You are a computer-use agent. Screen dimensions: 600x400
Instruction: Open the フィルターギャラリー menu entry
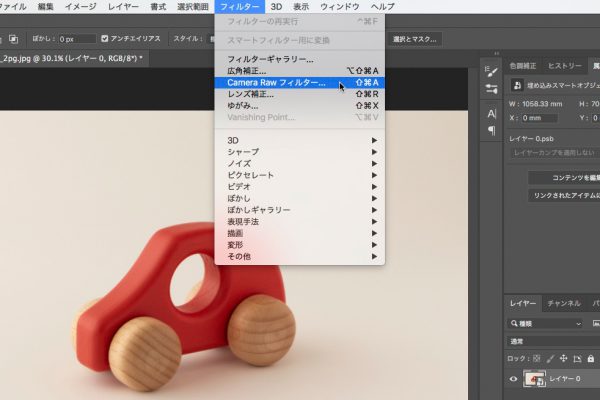(270, 59)
